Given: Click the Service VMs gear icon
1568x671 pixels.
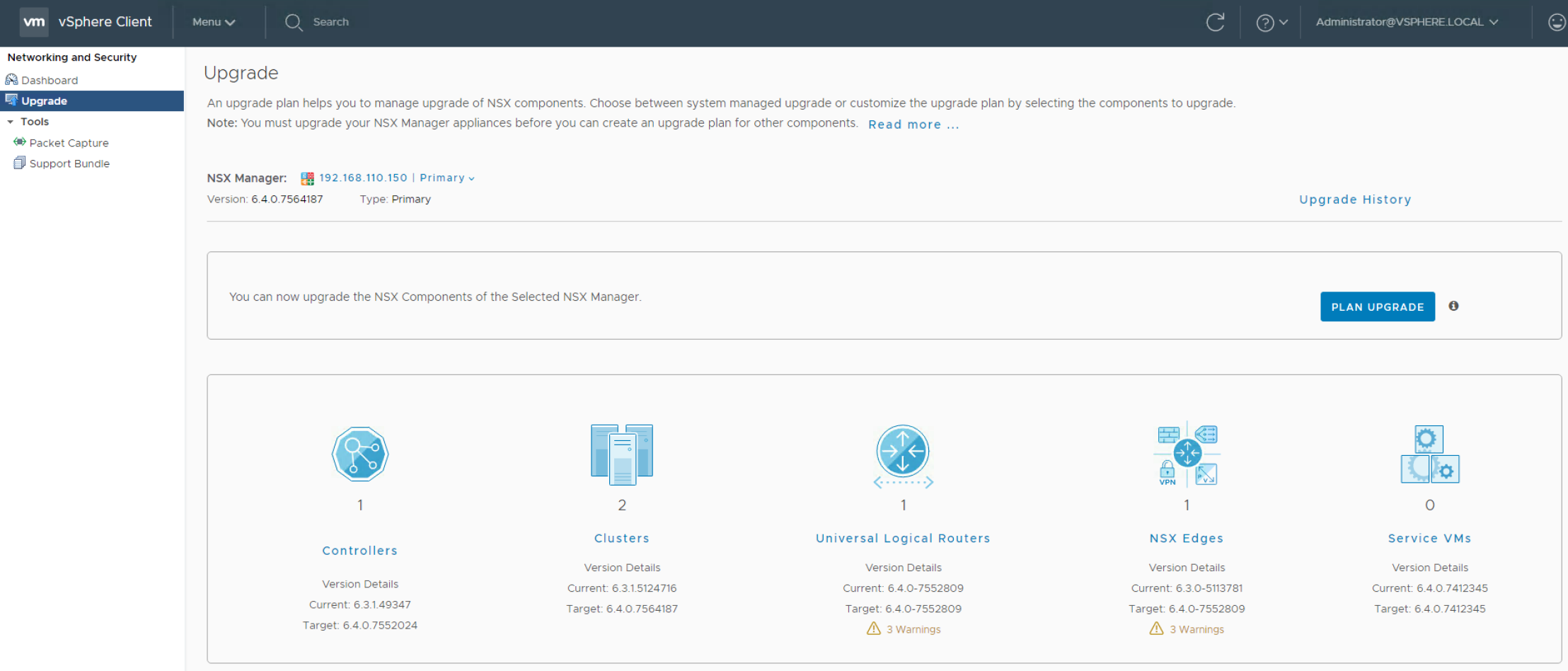Looking at the screenshot, I should click(x=1429, y=454).
